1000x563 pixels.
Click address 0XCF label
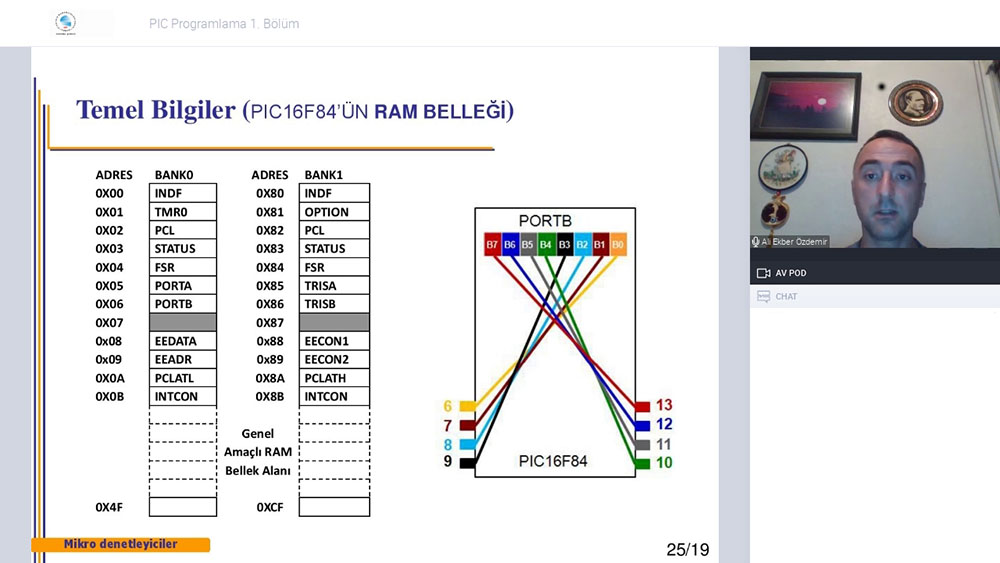pyautogui.click(x=270, y=508)
